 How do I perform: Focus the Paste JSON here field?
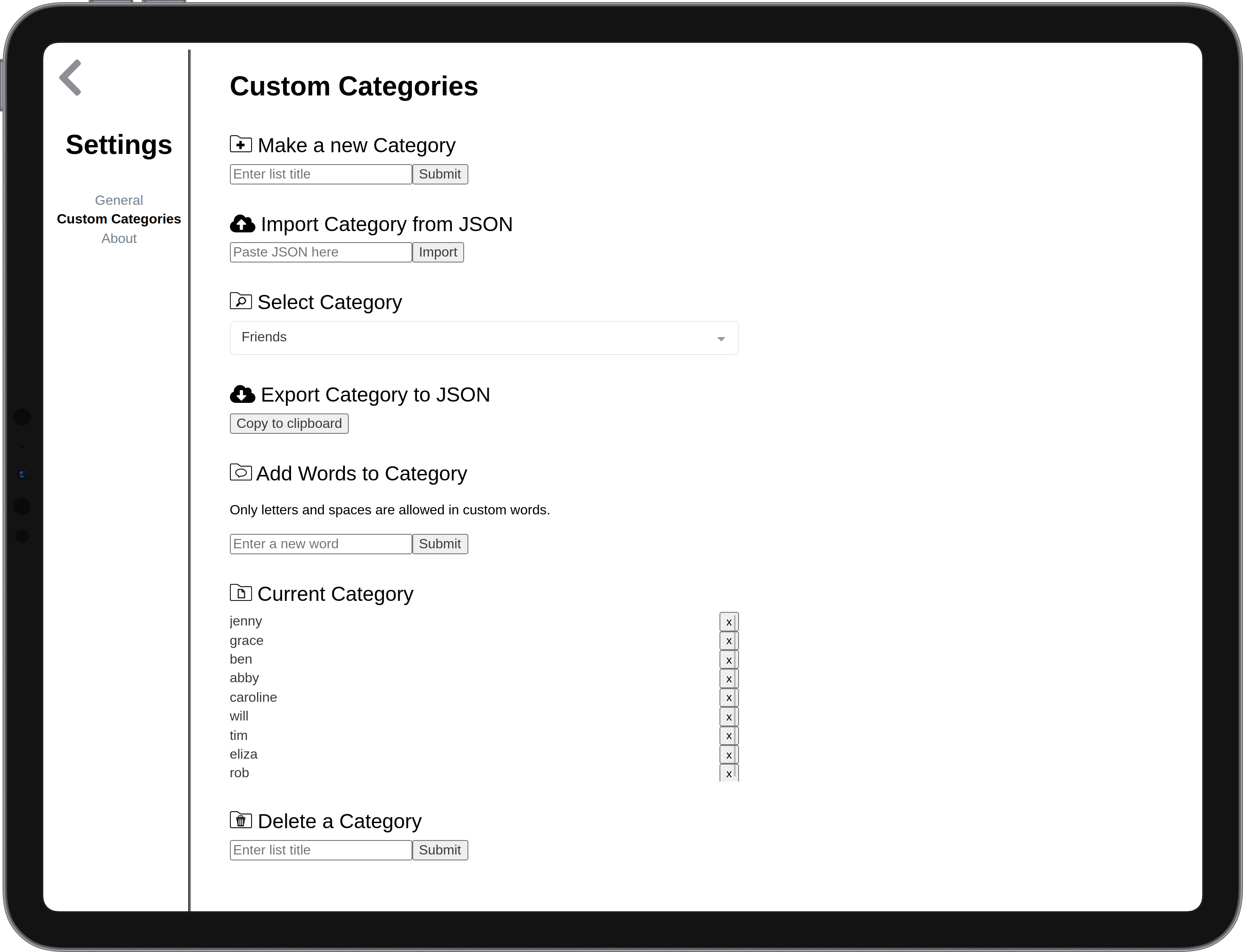321,252
